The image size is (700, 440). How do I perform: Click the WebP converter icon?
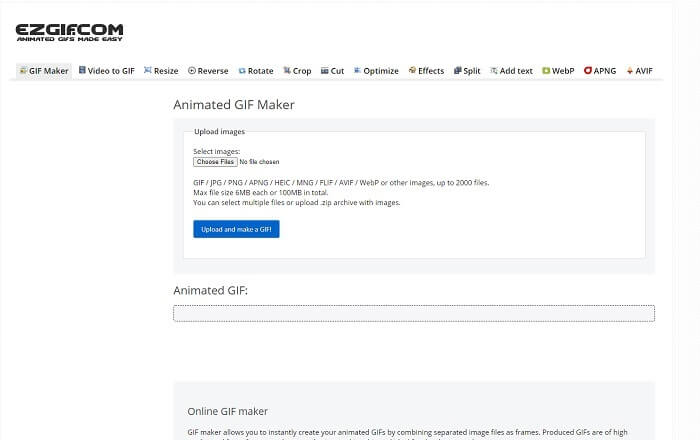(x=546, y=71)
